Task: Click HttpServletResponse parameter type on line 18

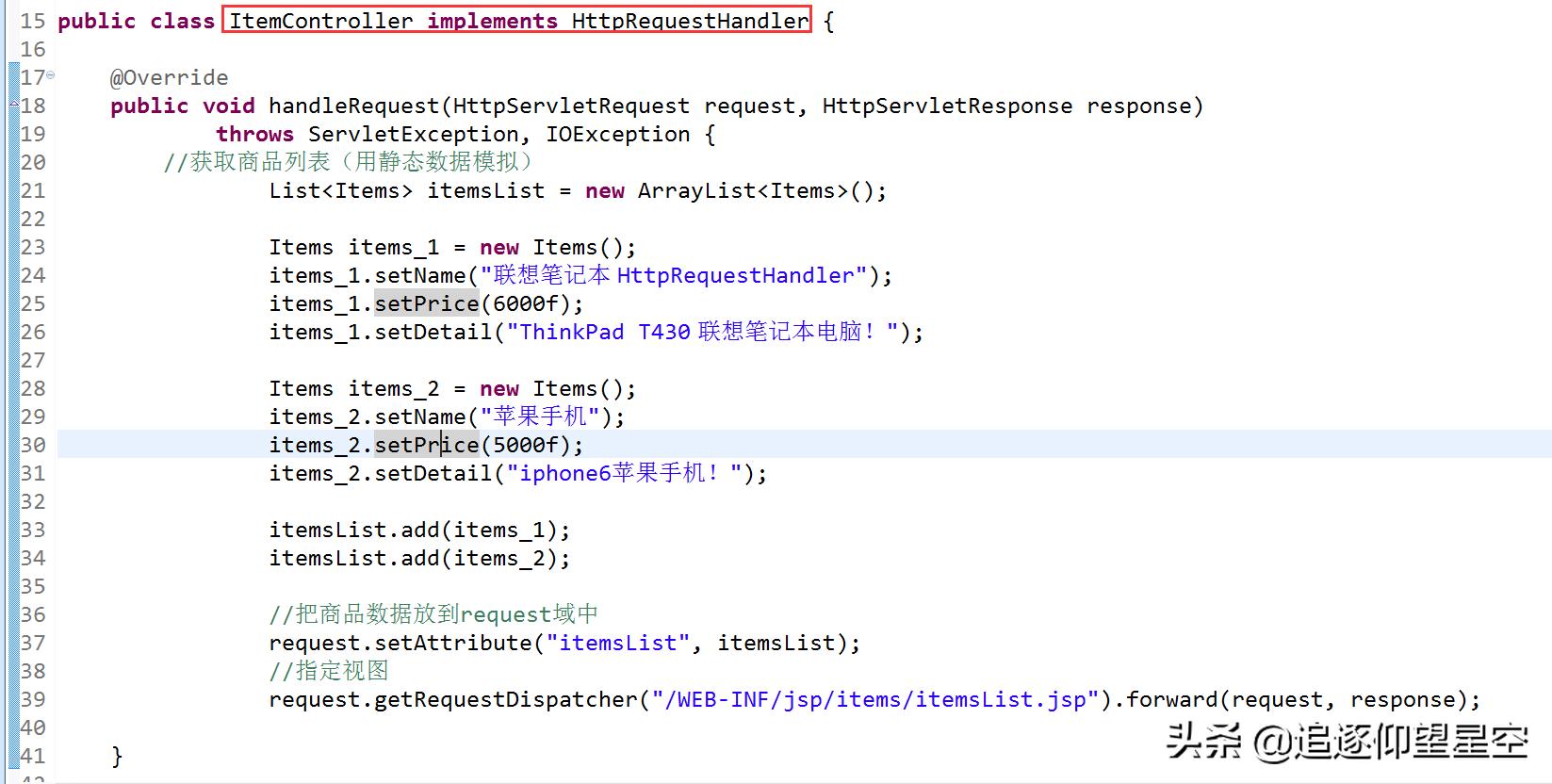Action: click(947, 106)
